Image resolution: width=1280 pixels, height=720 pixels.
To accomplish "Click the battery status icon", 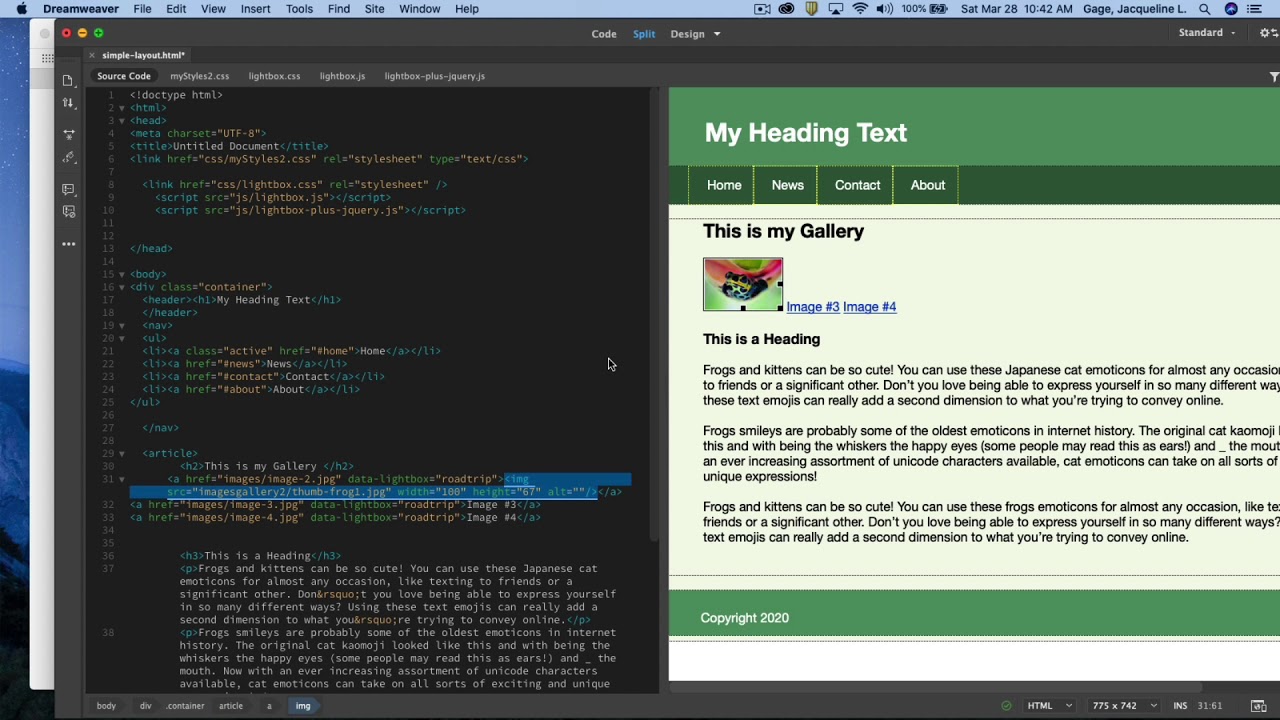I will pos(938,9).
